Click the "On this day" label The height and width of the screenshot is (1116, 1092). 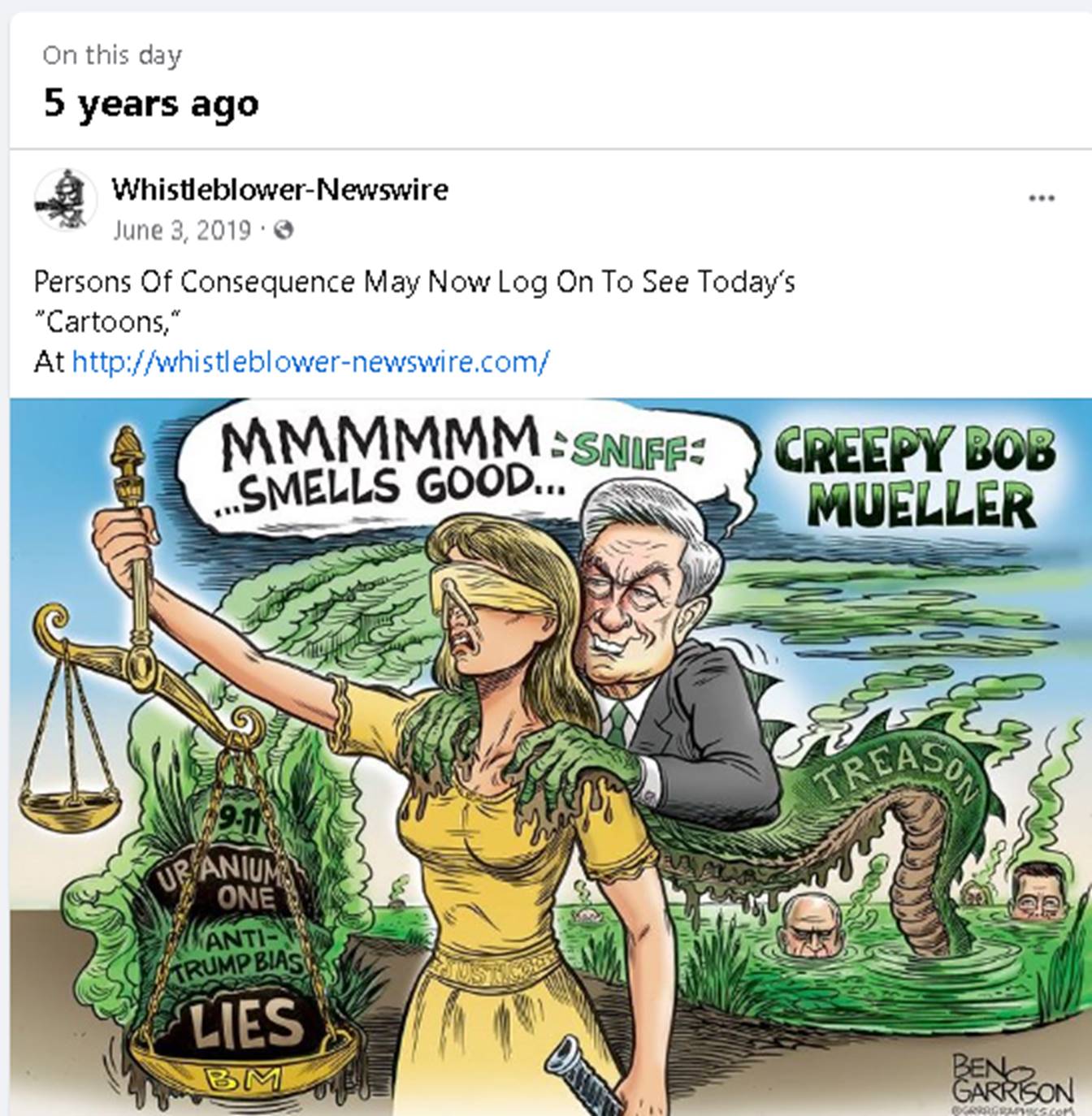(x=112, y=55)
